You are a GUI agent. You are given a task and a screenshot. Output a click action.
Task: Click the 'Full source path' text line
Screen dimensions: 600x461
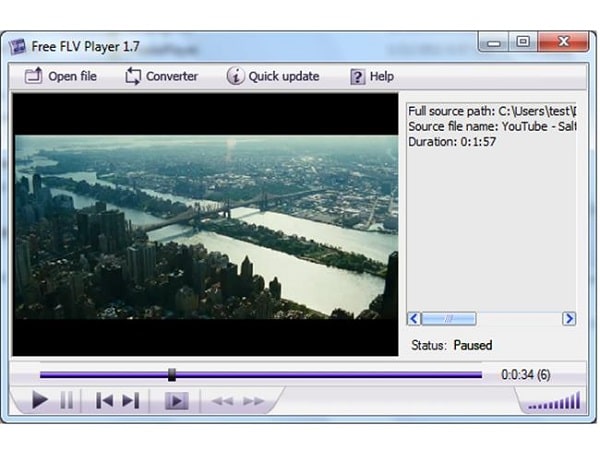coord(492,111)
